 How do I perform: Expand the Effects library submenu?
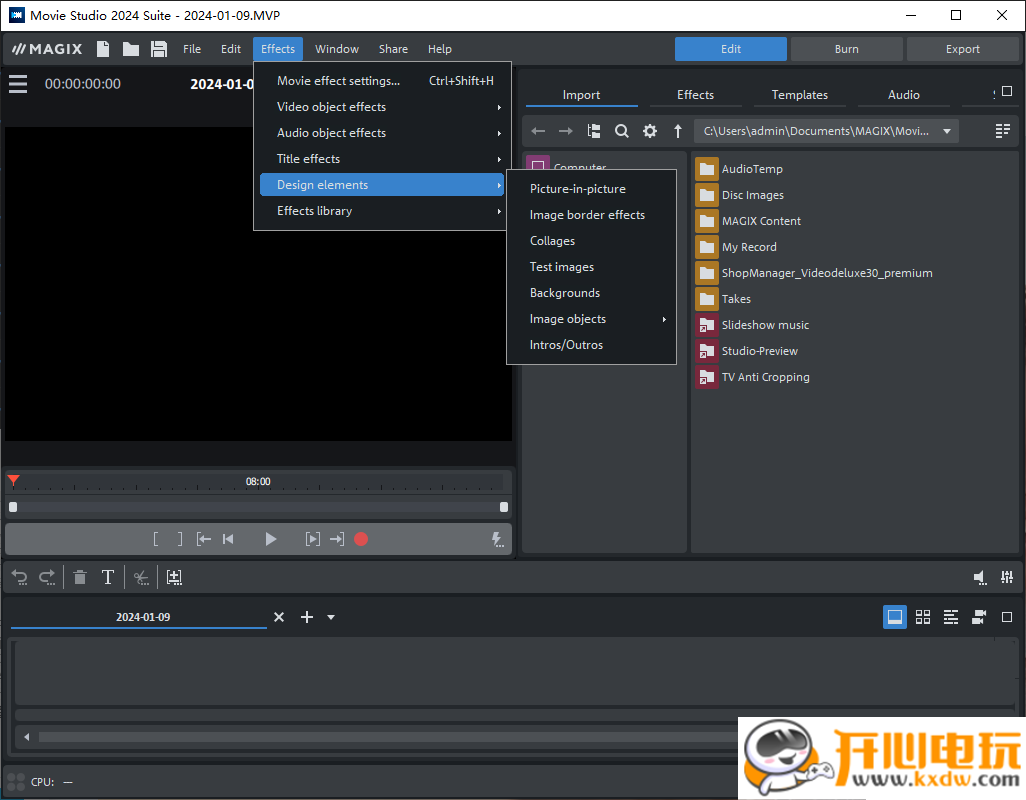click(382, 211)
